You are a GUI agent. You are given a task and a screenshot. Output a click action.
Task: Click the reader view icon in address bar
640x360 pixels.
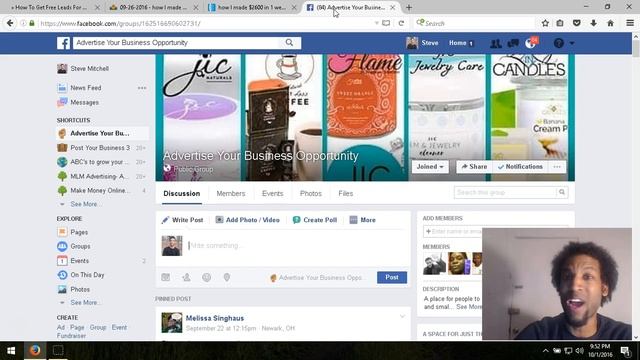(386, 23)
